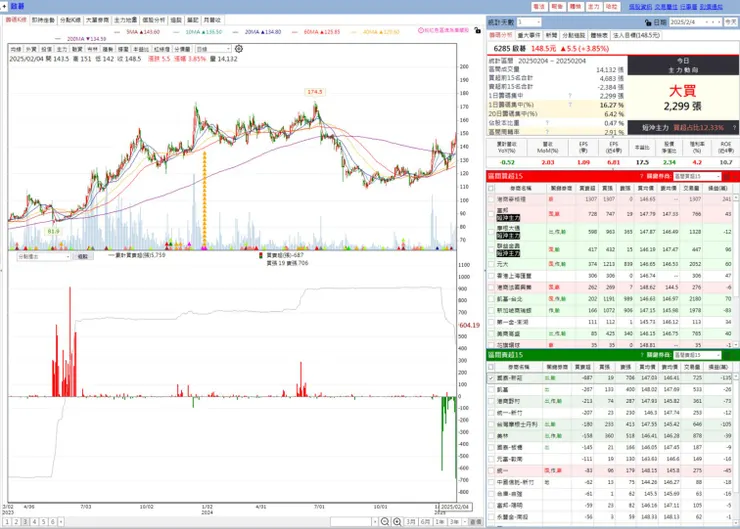Zoom out the chart with the minus magnifier
740x529 pixels.
coord(385,521)
